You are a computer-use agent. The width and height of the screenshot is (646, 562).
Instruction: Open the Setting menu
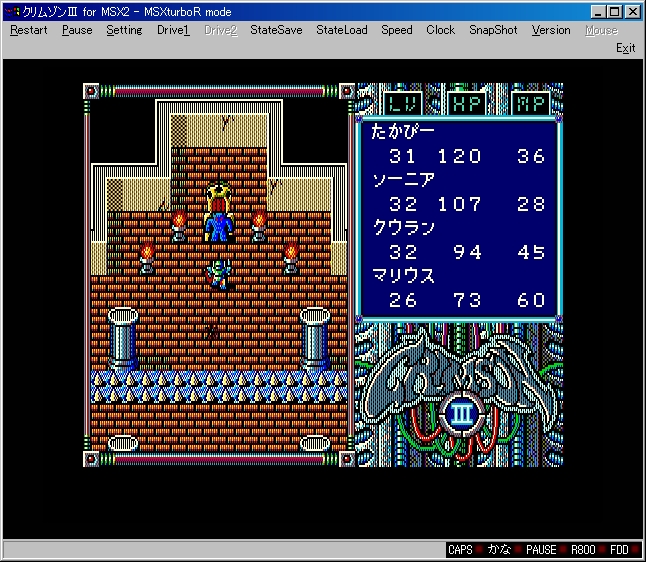tap(124, 30)
